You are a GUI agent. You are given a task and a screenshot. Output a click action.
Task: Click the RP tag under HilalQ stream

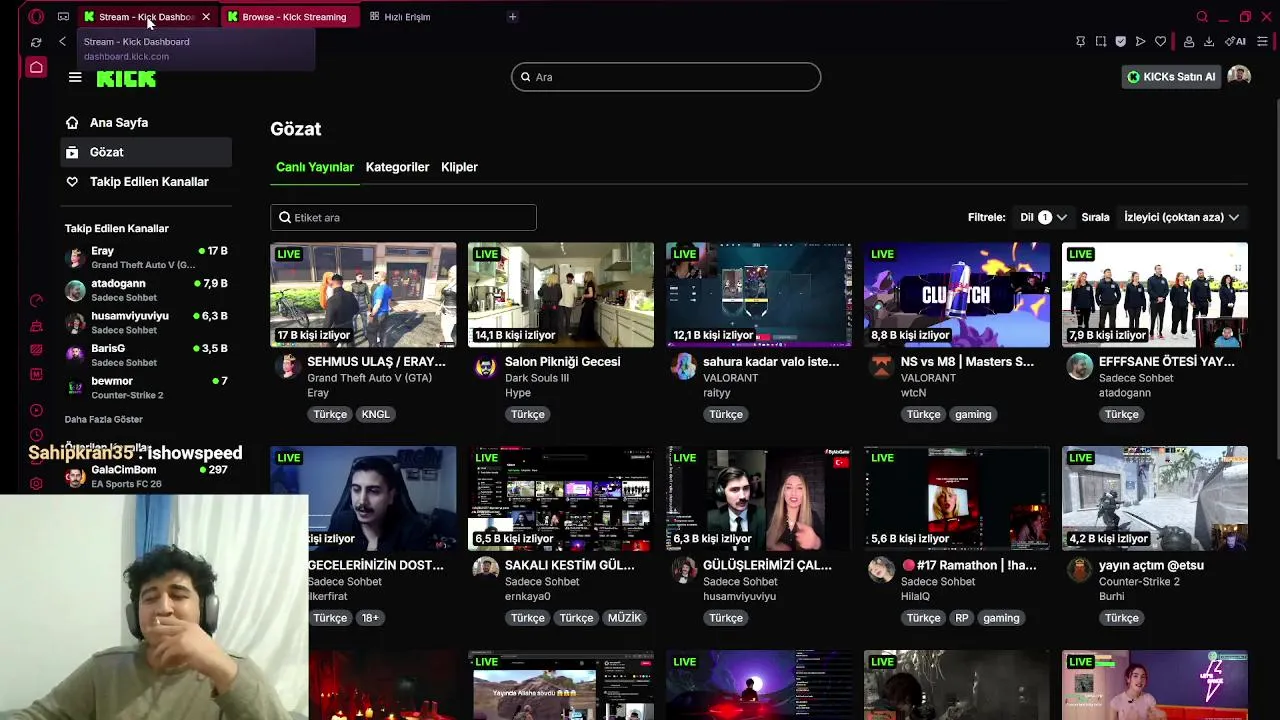tap(961, 618)
